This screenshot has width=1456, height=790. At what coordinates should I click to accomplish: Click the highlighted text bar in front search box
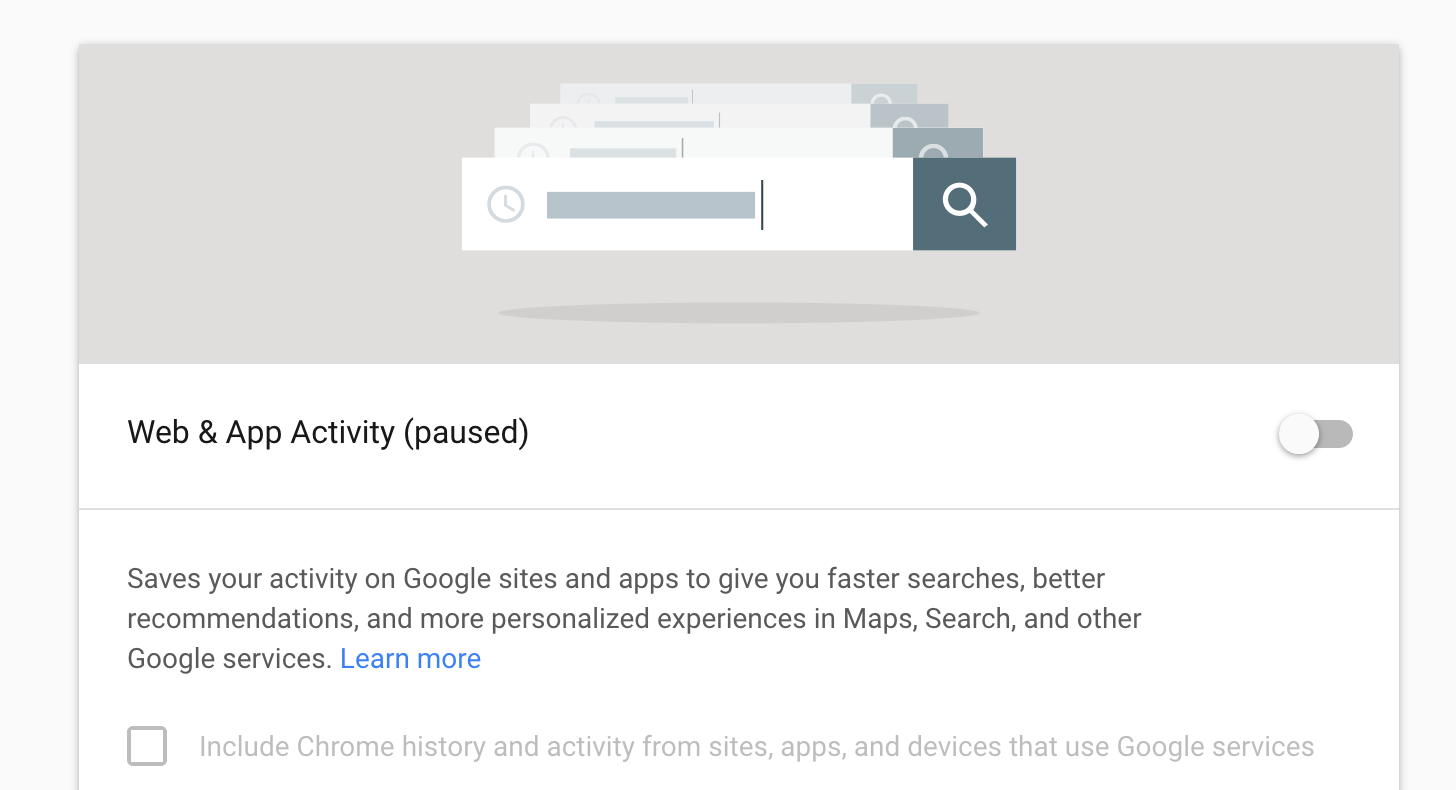pos(650,205)
